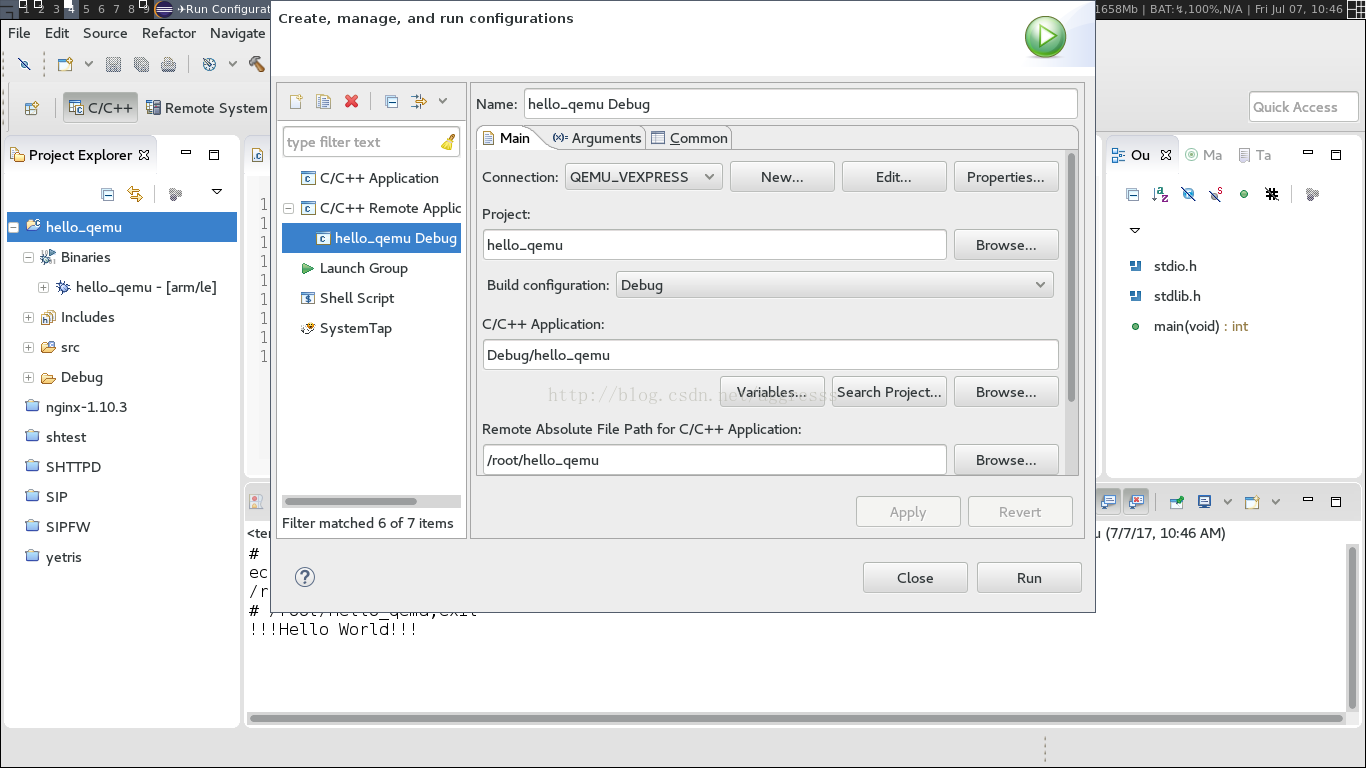Click the Close button in dialog
The image size is (1366, 768).
point(915,578)
